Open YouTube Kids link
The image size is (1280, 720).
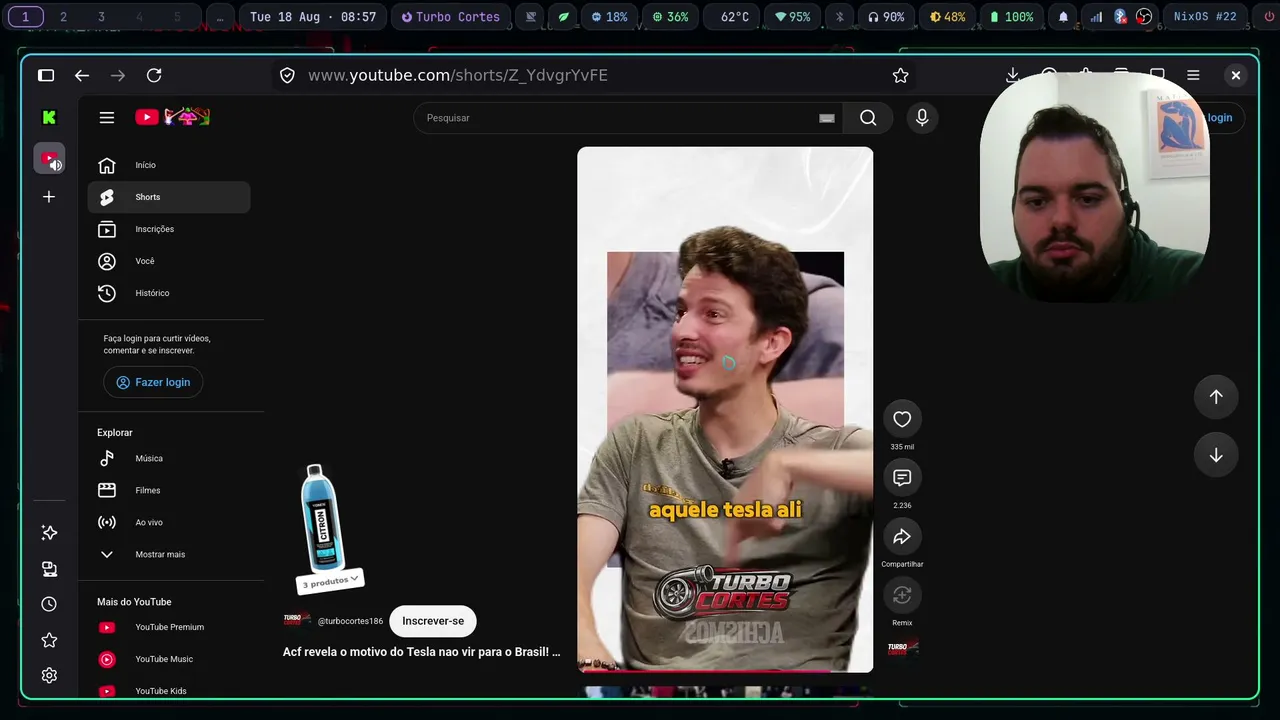[169, 691]
